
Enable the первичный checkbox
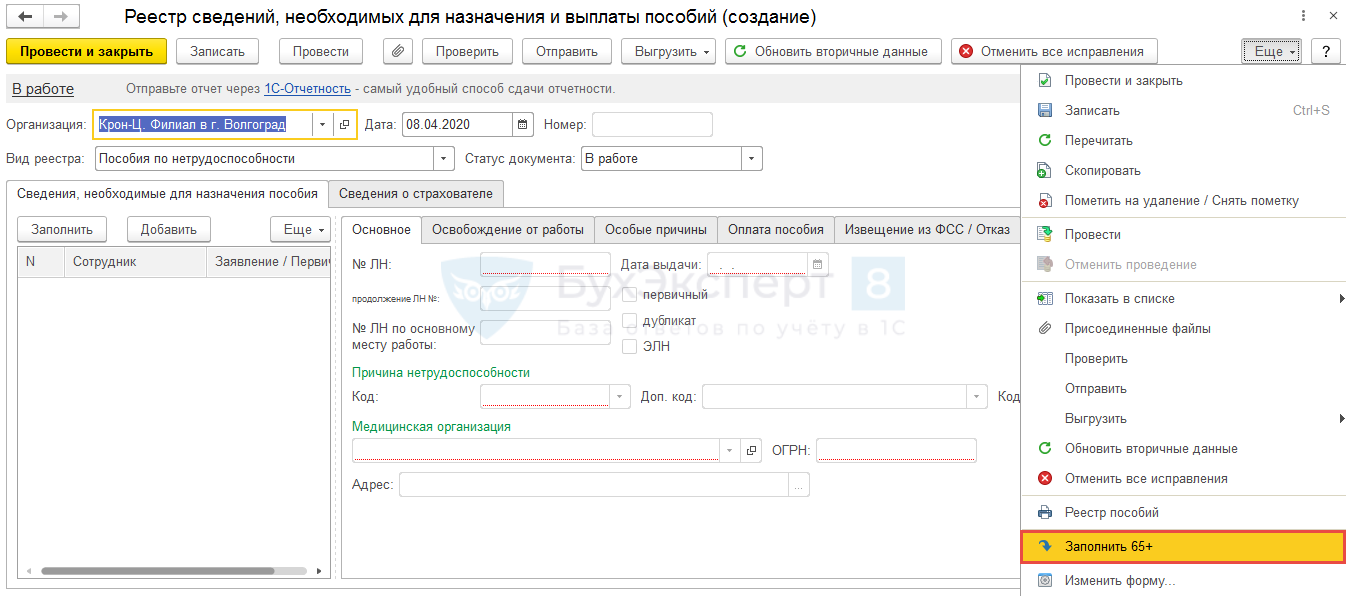coord(630,294)
